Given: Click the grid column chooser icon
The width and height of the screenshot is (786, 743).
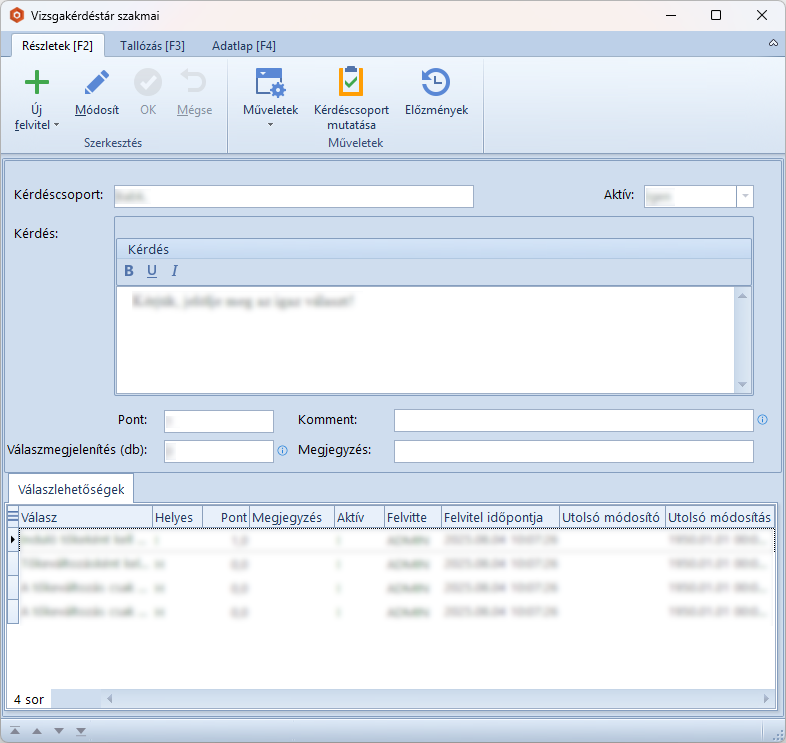Looking at the screenshot, I should pos(13,517).
